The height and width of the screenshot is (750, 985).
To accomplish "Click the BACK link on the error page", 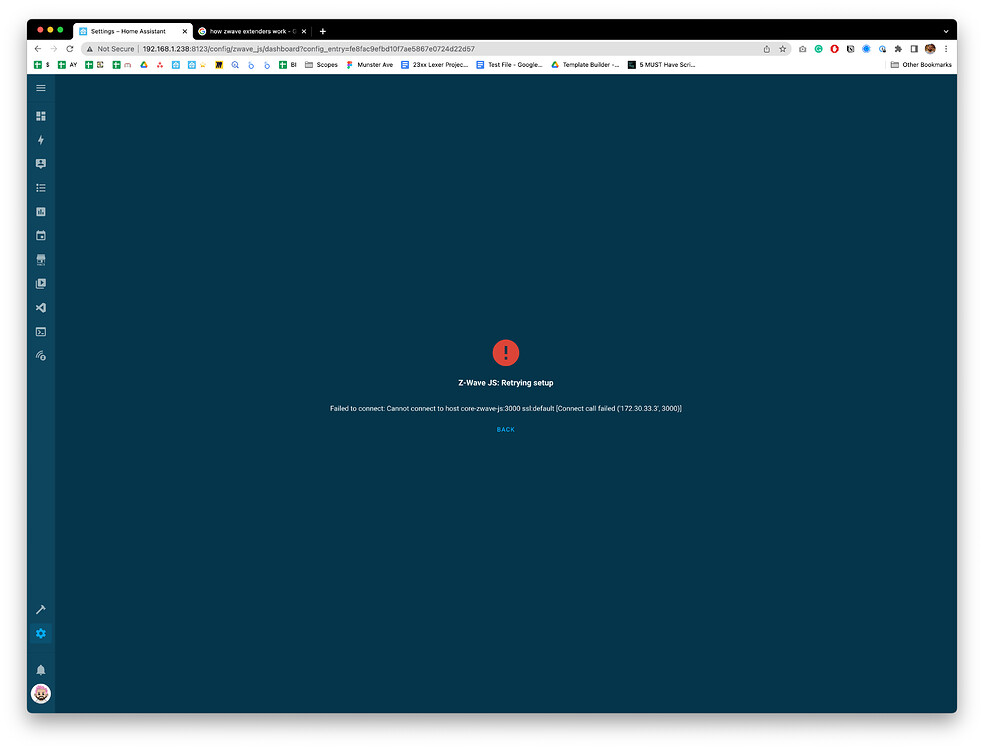I will [505, 429].
